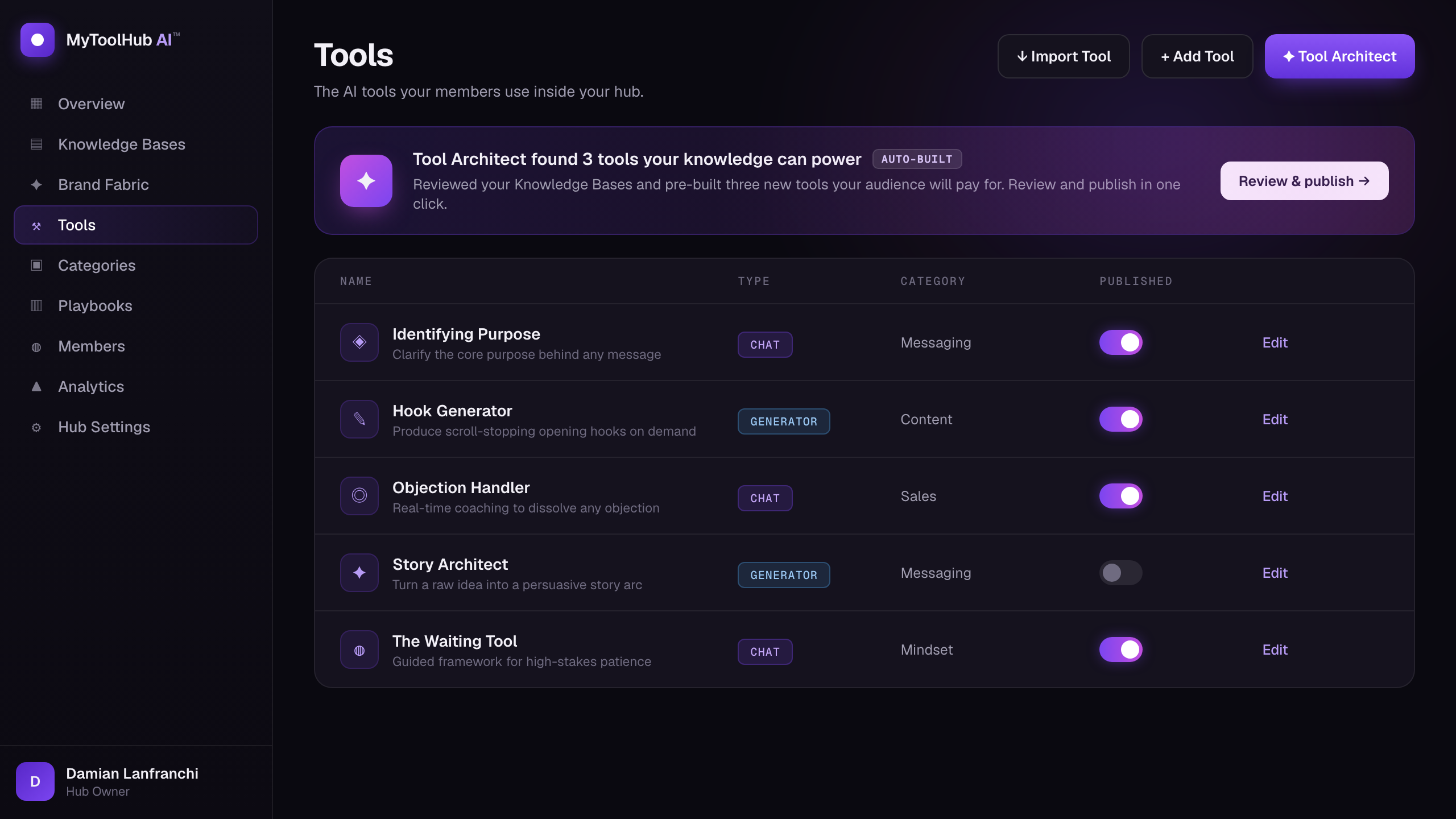This screenshot has width=1456, height=819.
Task: Select the Tools menu item
Action: pos(136,225)
